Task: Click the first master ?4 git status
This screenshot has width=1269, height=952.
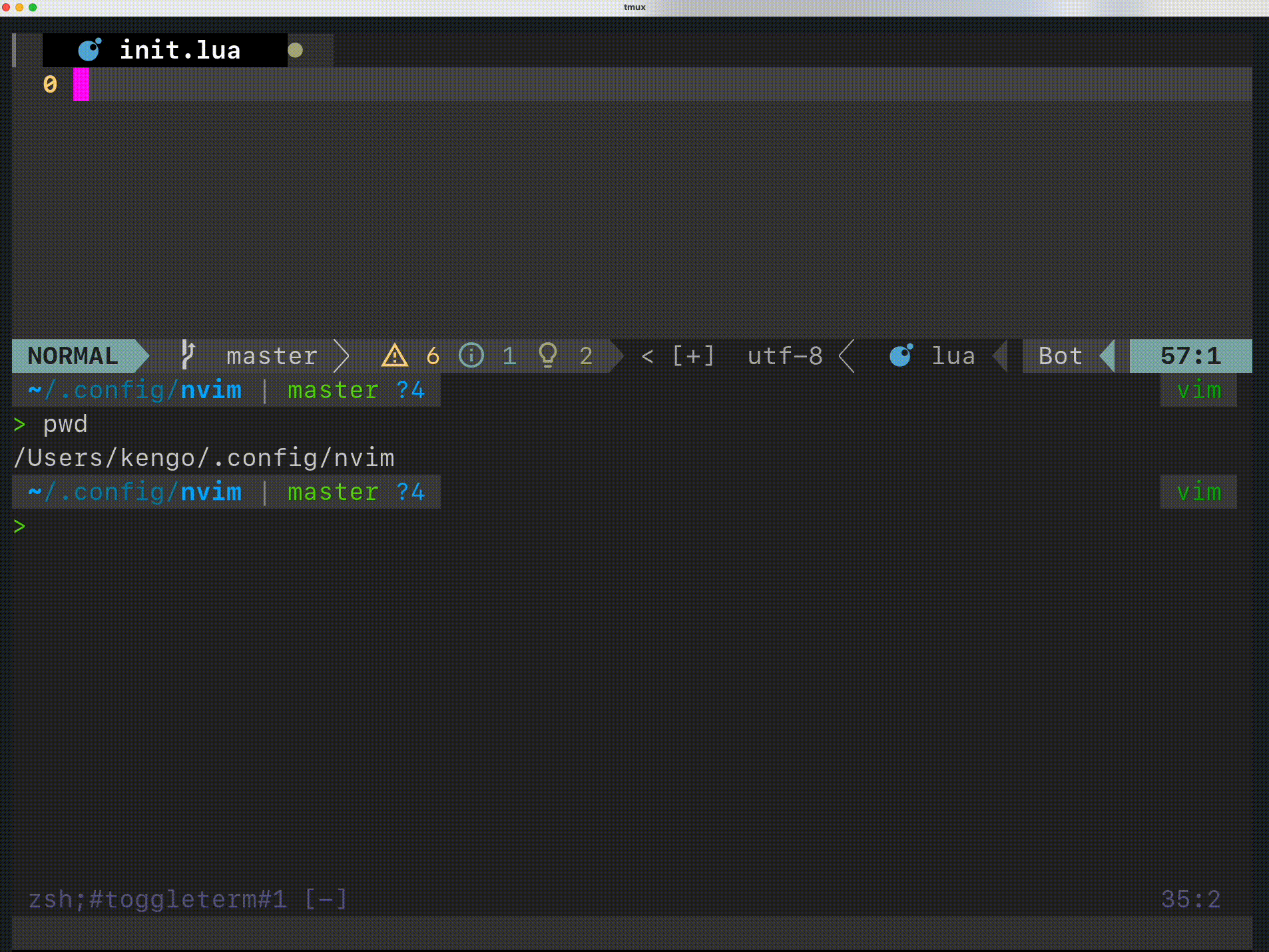Action: point(356,390)
